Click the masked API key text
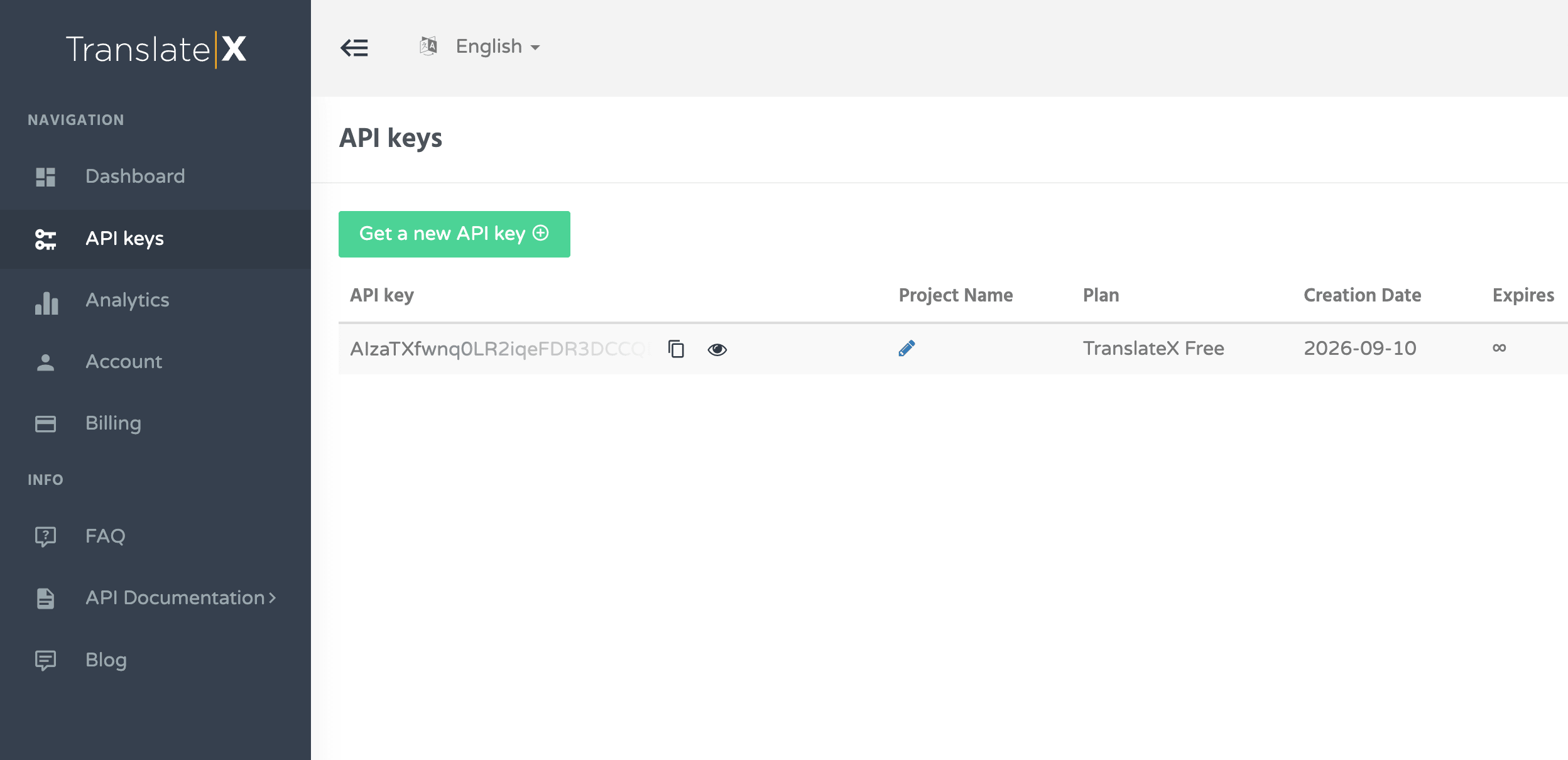1568x760 pixels. tap(500, 349)
